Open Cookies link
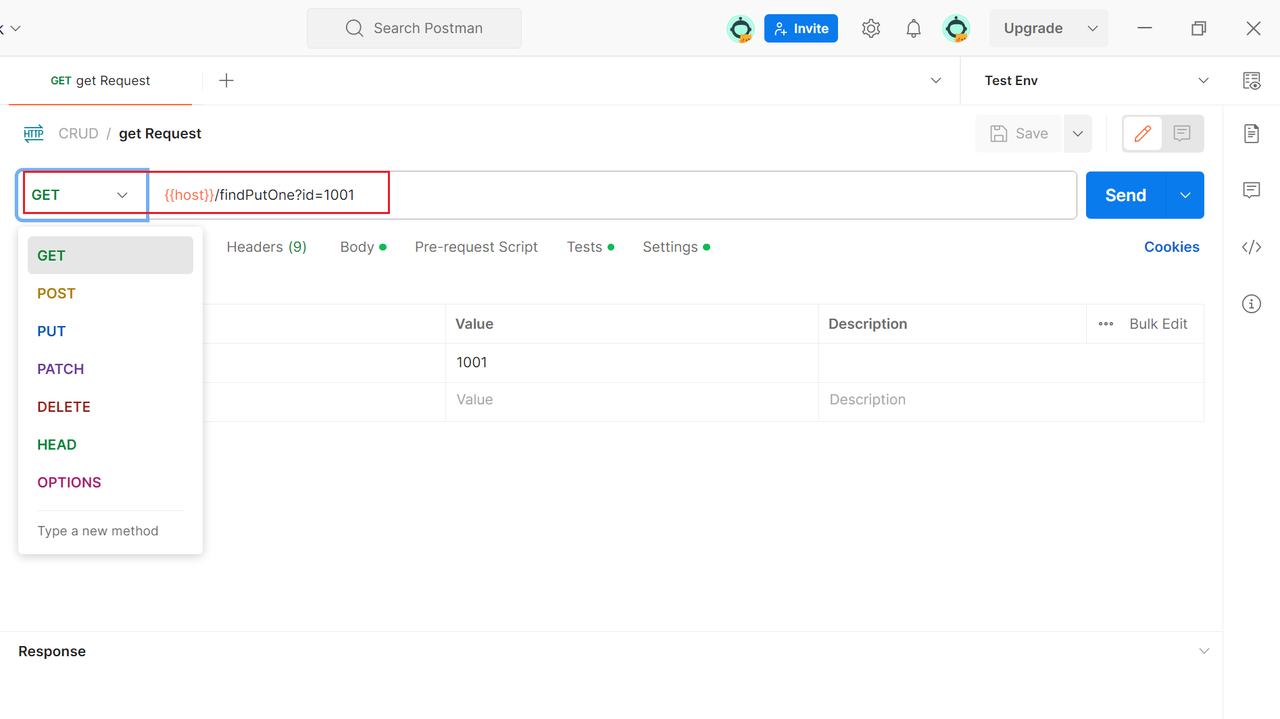This screenshot has height=719, width=1280. coord(1171,247)
